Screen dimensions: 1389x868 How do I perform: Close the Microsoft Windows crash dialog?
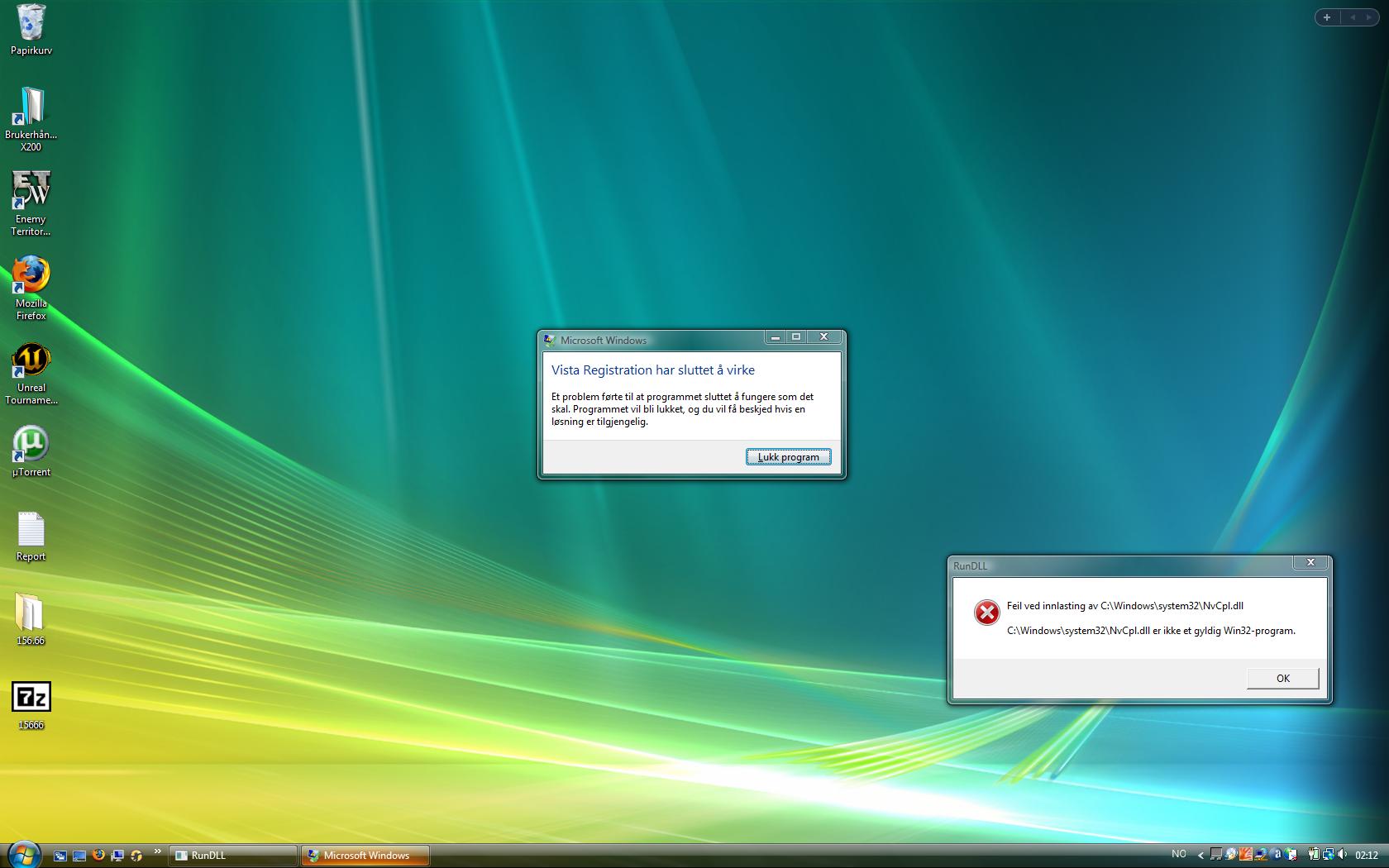pyautogui.click(x=823, y=336)
